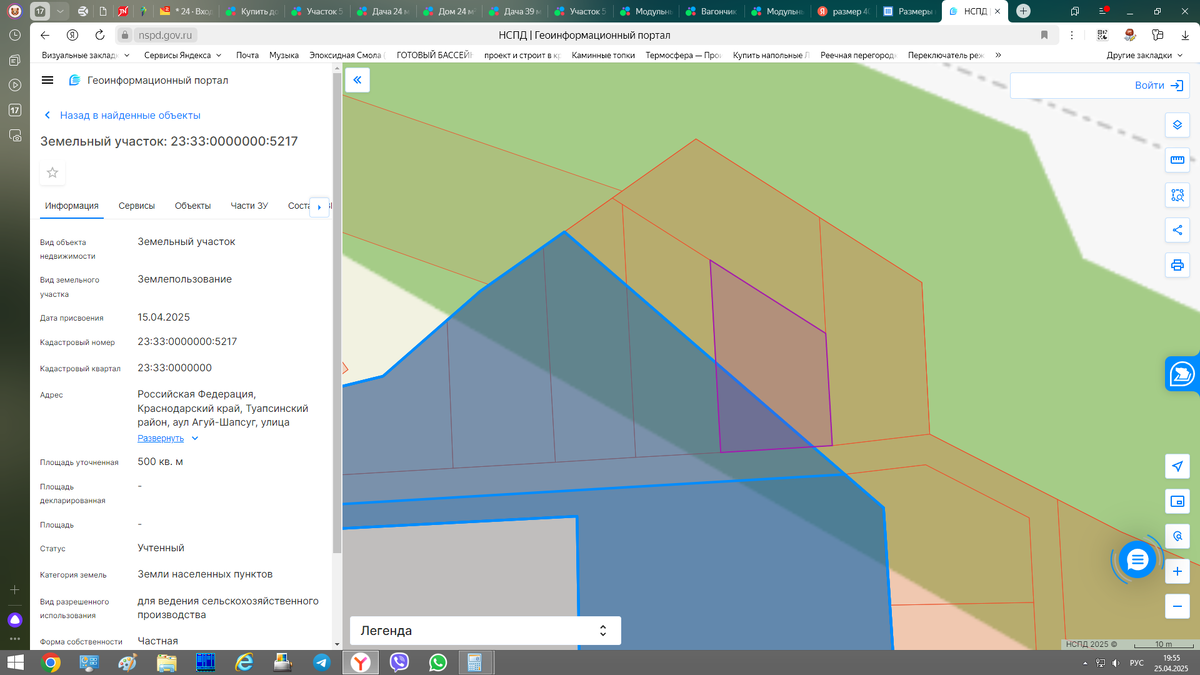The image size is (1200, 675).
Task: Open the Легенда dropdown
Action: tap(486, 630)
